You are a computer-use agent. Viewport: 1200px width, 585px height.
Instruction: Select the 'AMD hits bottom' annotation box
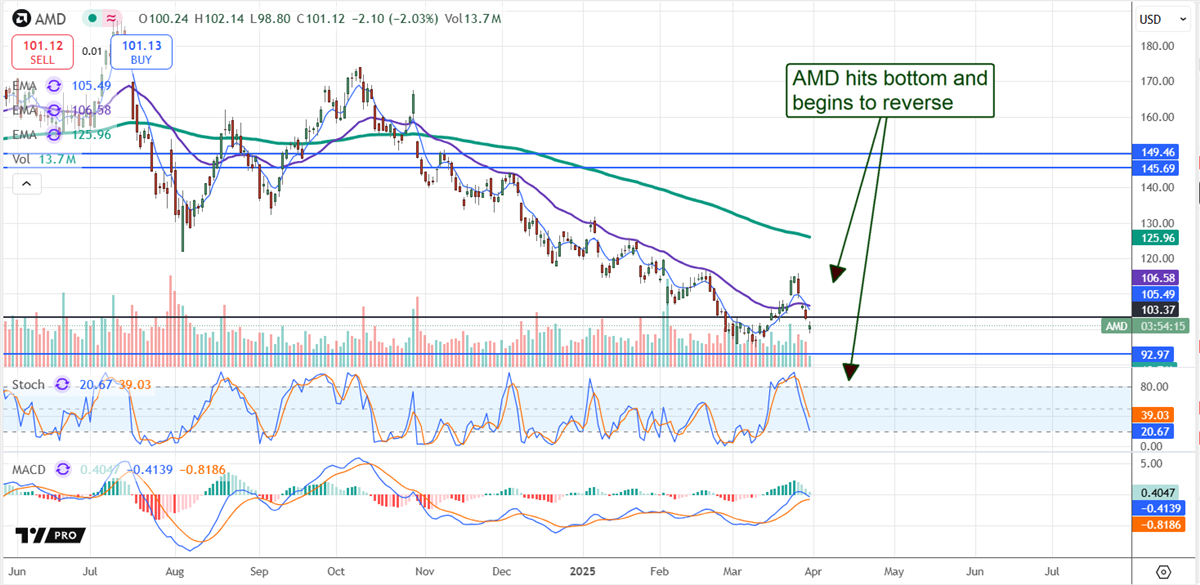[x=890, y=91]
